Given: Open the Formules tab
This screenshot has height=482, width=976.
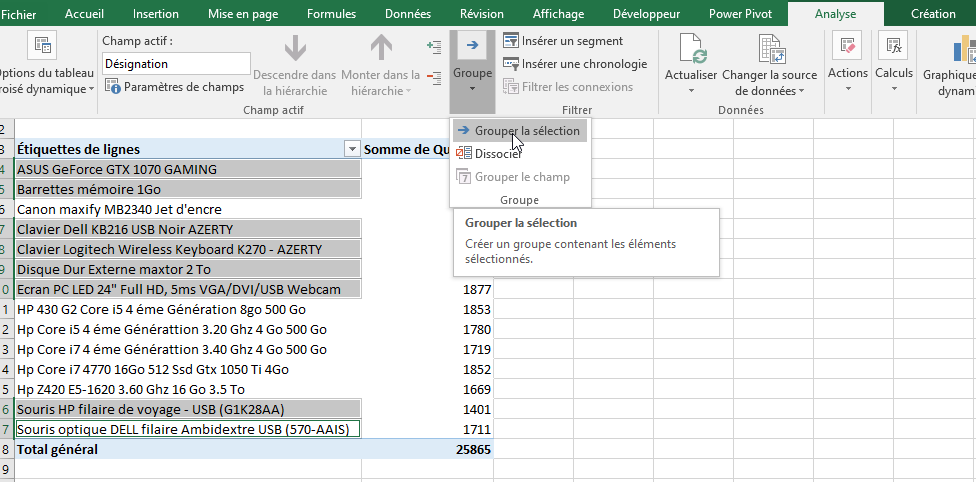Looking at the screenshot, I should point(332,14).
